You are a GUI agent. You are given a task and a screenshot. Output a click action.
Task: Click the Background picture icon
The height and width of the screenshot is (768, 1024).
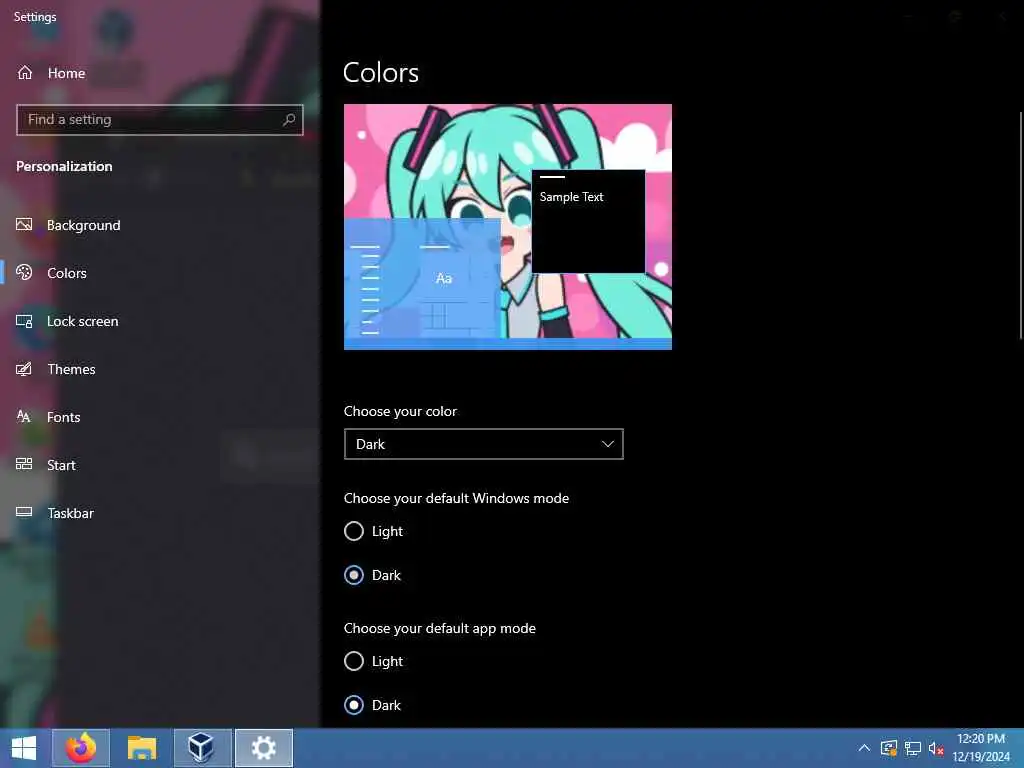pyautogui.click(x=24, y=225)
